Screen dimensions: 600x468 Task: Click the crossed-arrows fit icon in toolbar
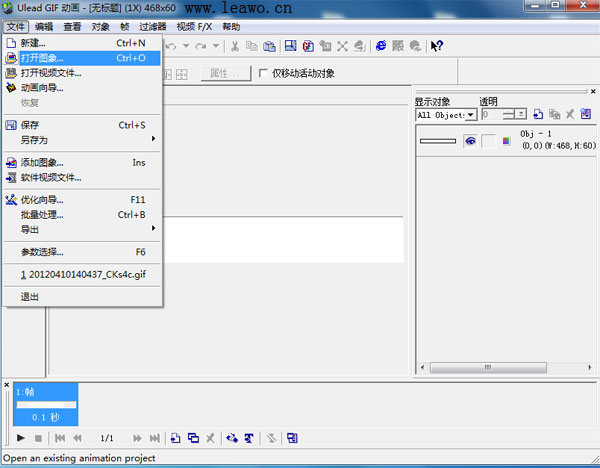(342, 46)
